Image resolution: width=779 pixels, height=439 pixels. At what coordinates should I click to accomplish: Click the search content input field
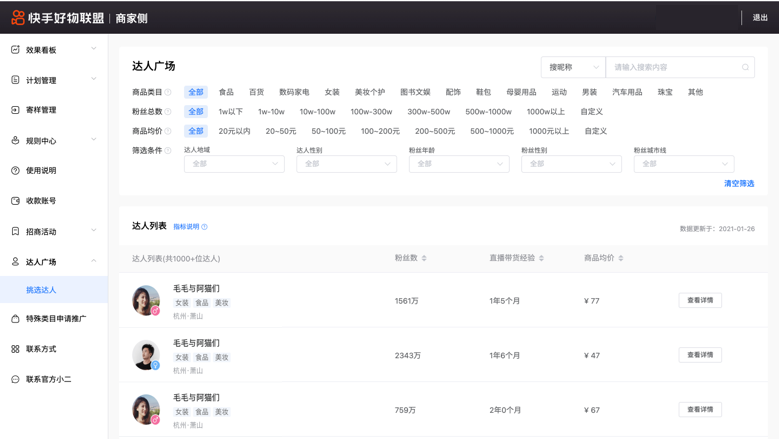pos(675,68)
